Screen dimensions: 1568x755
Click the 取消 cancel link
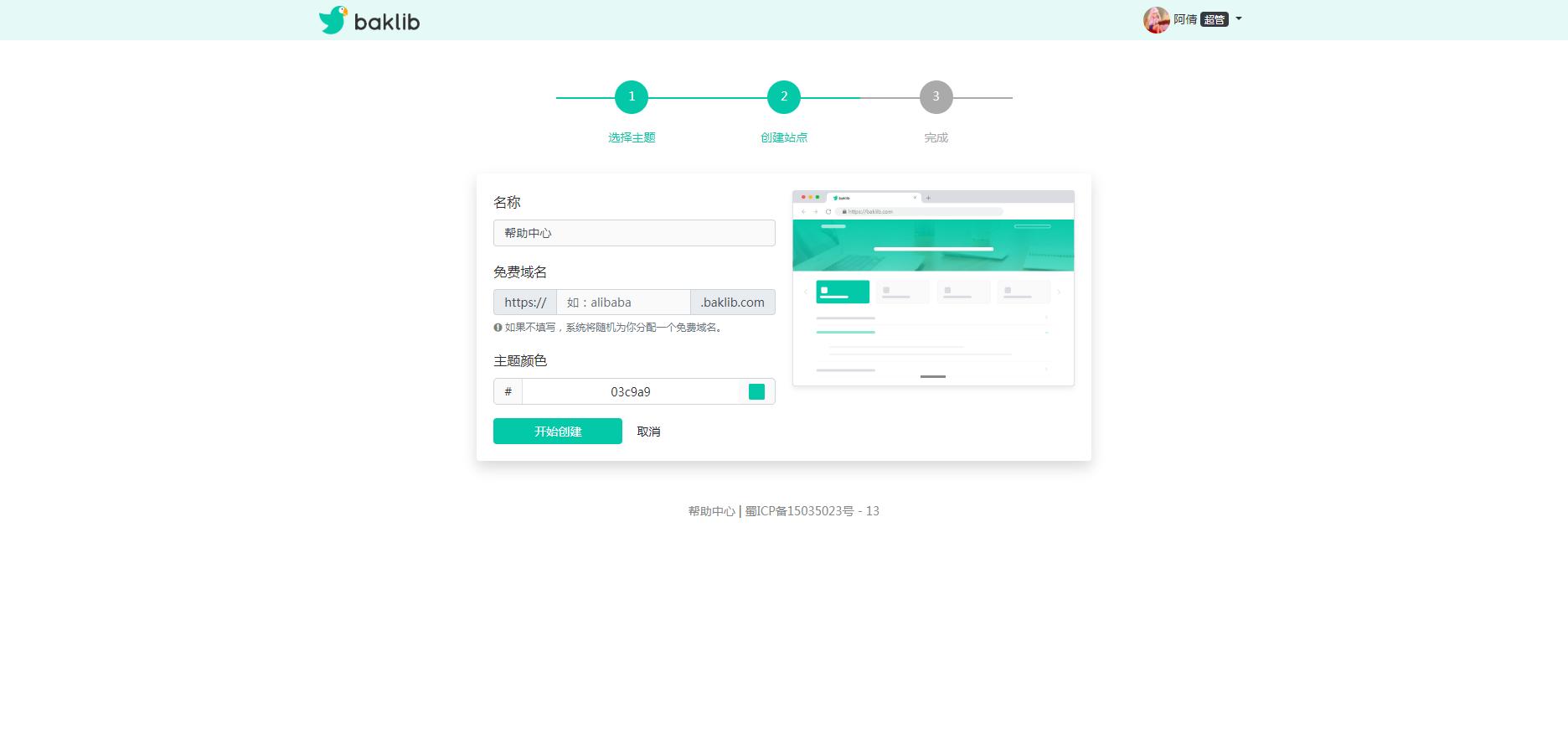pos(648,431)
